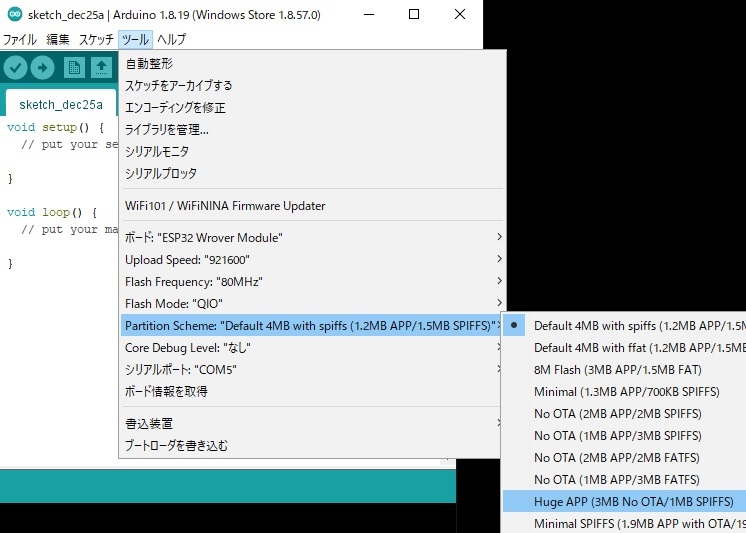The height and width of the screenshot is (533, 746).
Task: Open WiFi101 / WiFiNINA Firmware Updater
Action: point(312,206)
